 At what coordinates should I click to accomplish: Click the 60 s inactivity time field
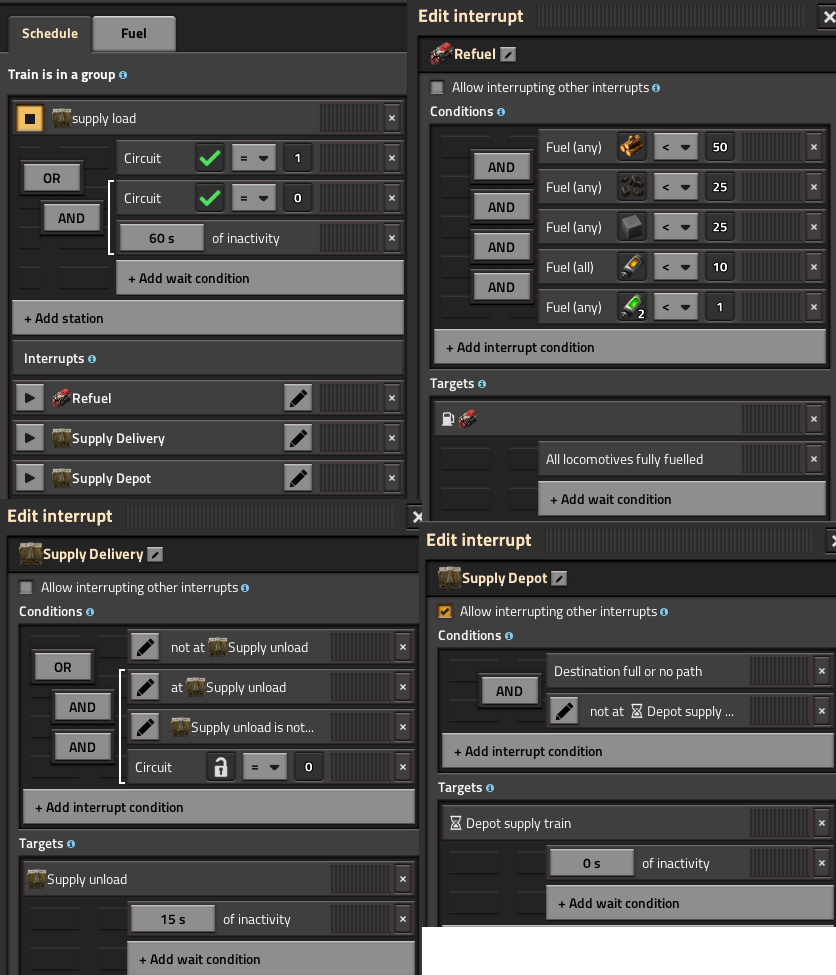pyautogui.click(x=162, y=238)
